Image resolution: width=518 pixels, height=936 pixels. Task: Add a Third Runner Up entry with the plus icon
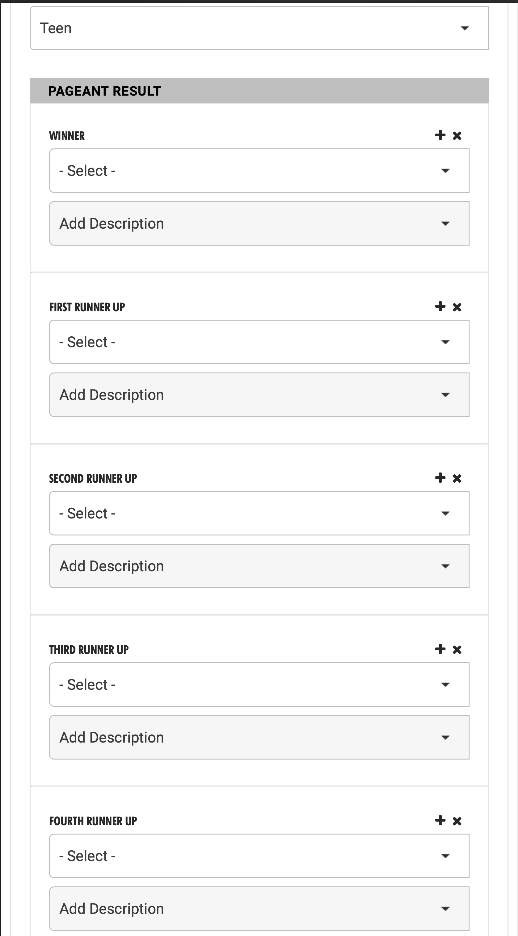[x=440, y=649]
